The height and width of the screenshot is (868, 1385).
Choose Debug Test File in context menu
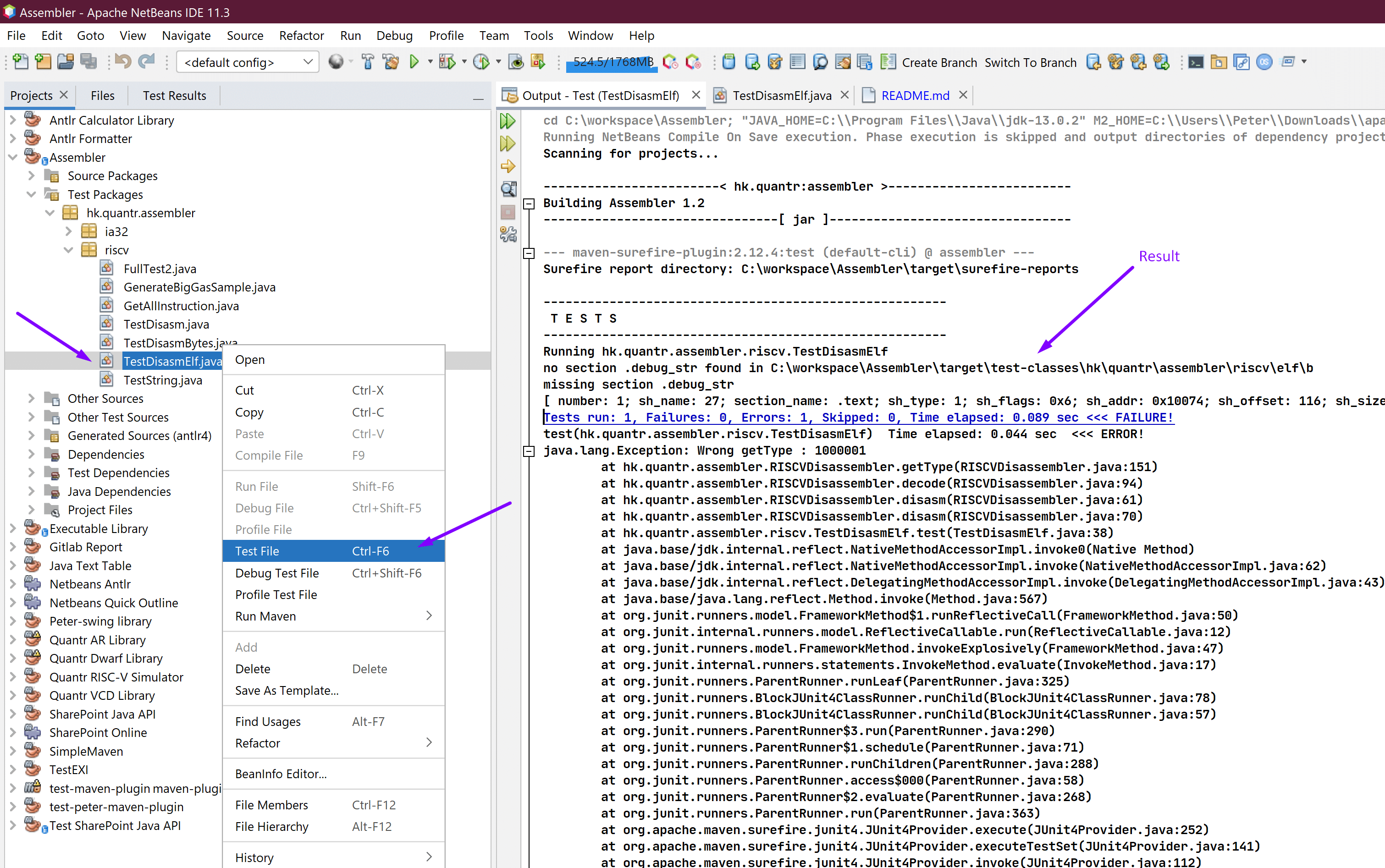[x=333, y=572]
